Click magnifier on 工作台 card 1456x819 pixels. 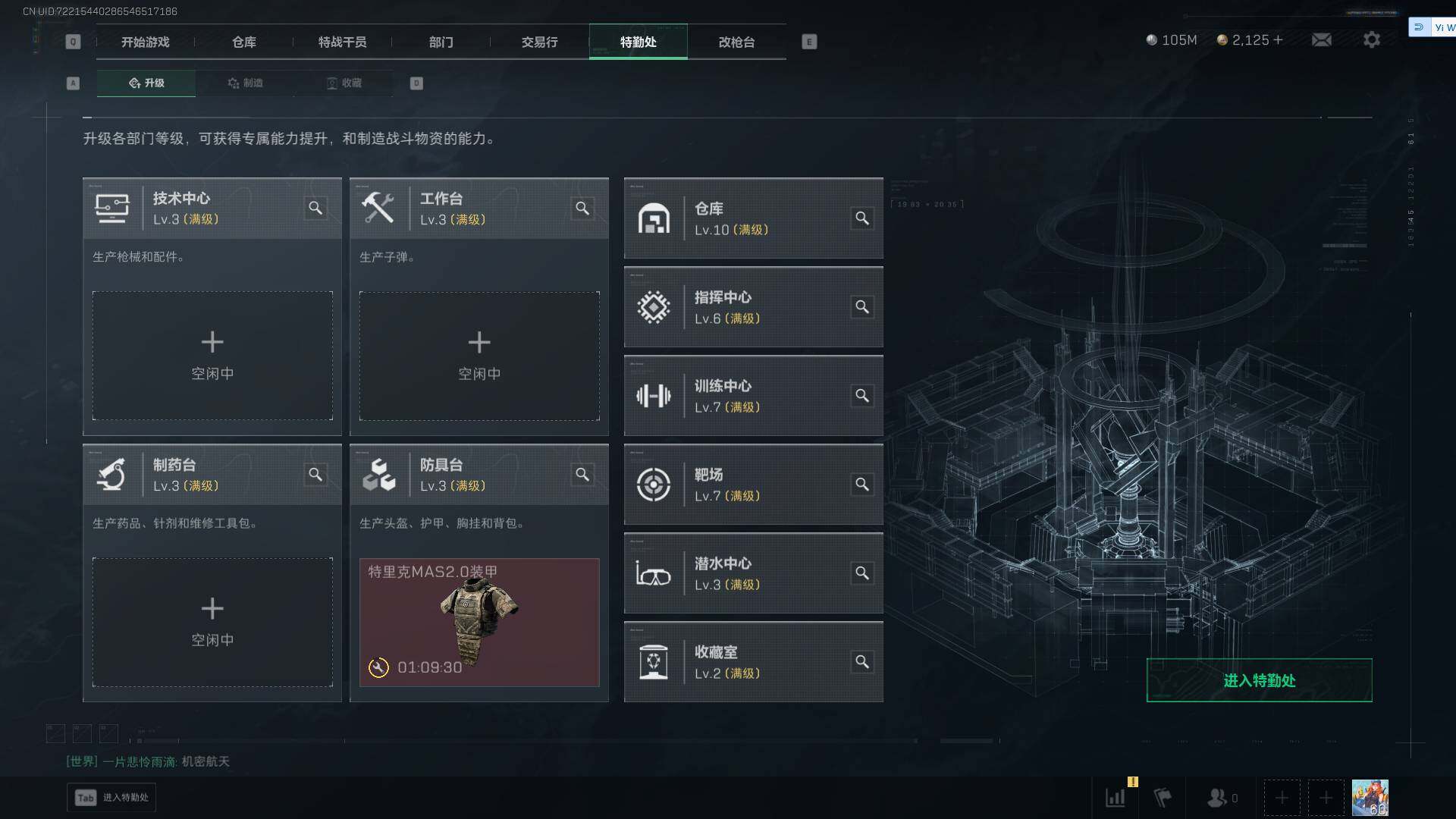point(582,208)
